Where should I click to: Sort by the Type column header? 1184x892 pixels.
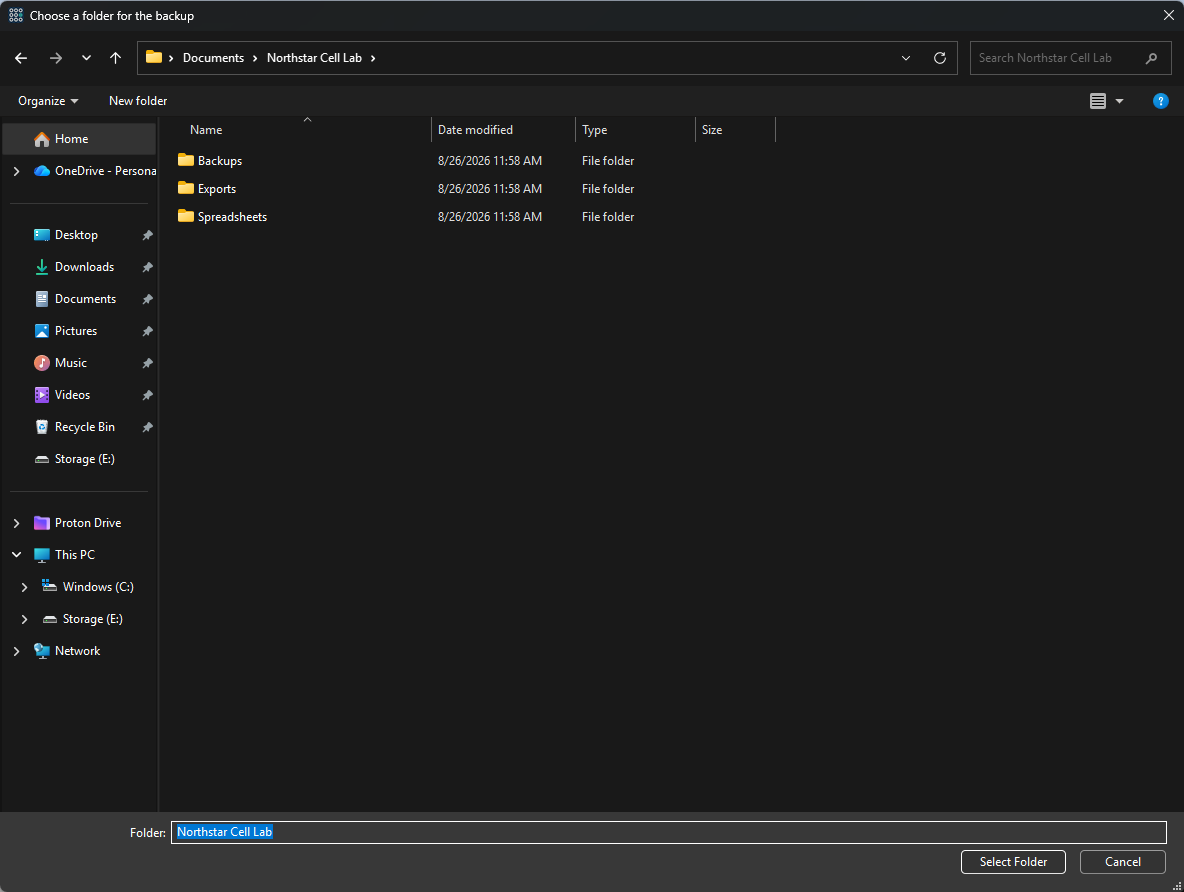pos(635,130)
